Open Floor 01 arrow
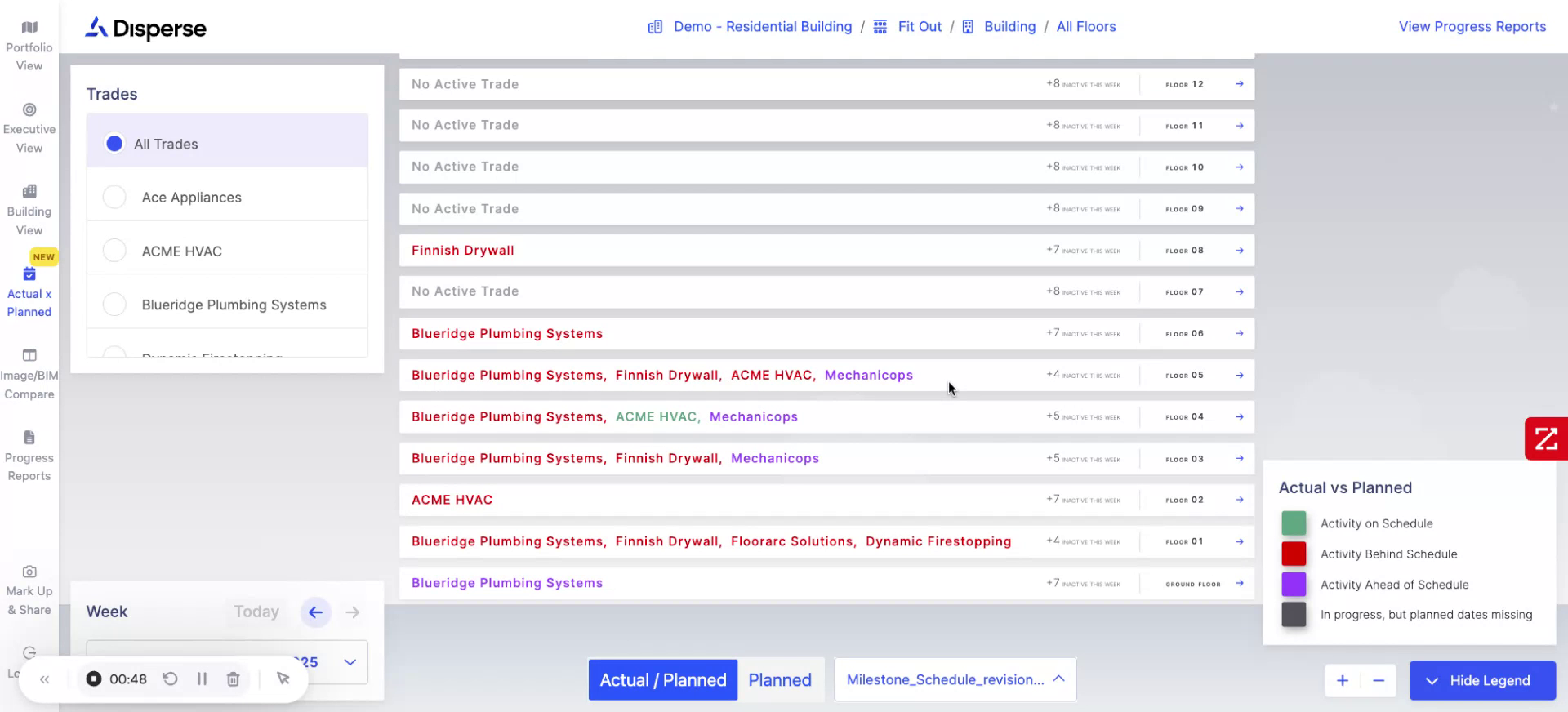The height and width of the screenshot is (712, 1568). point(1240,541)
